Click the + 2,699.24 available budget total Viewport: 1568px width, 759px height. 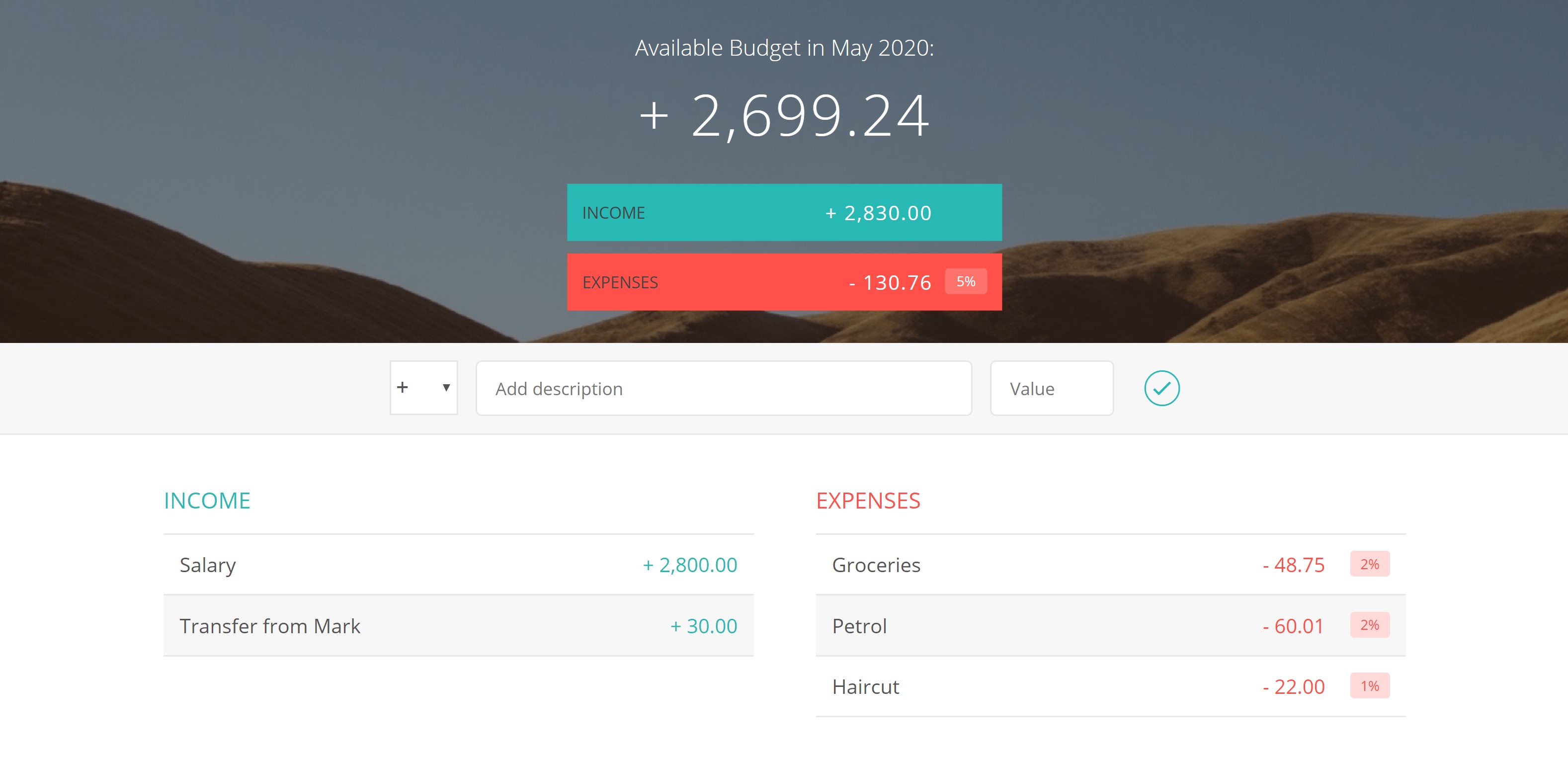784,116
